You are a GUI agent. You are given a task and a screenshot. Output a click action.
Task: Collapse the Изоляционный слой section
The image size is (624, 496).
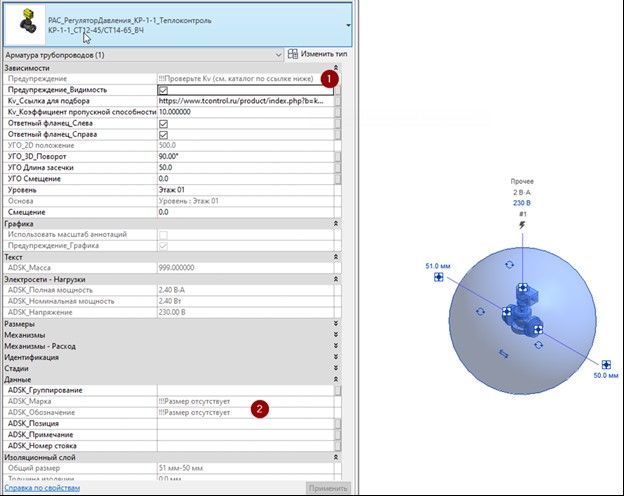[336, 457]
